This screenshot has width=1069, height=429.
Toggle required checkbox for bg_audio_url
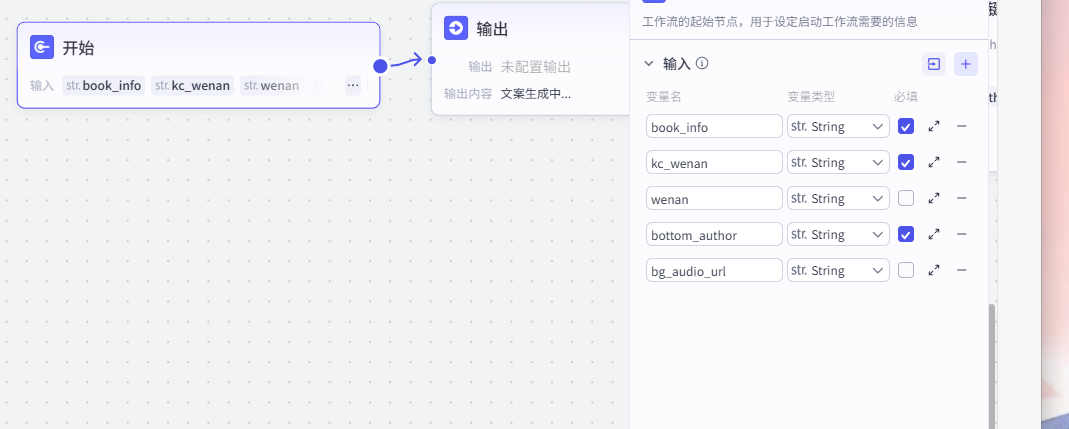(x=906, y=270)
